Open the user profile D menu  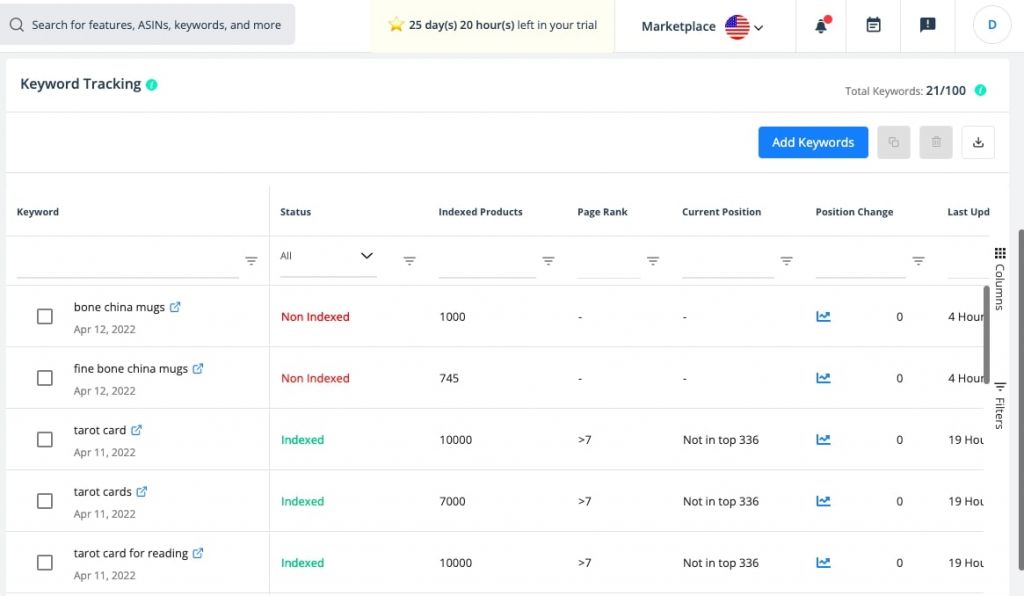click(x=991, y=25)
